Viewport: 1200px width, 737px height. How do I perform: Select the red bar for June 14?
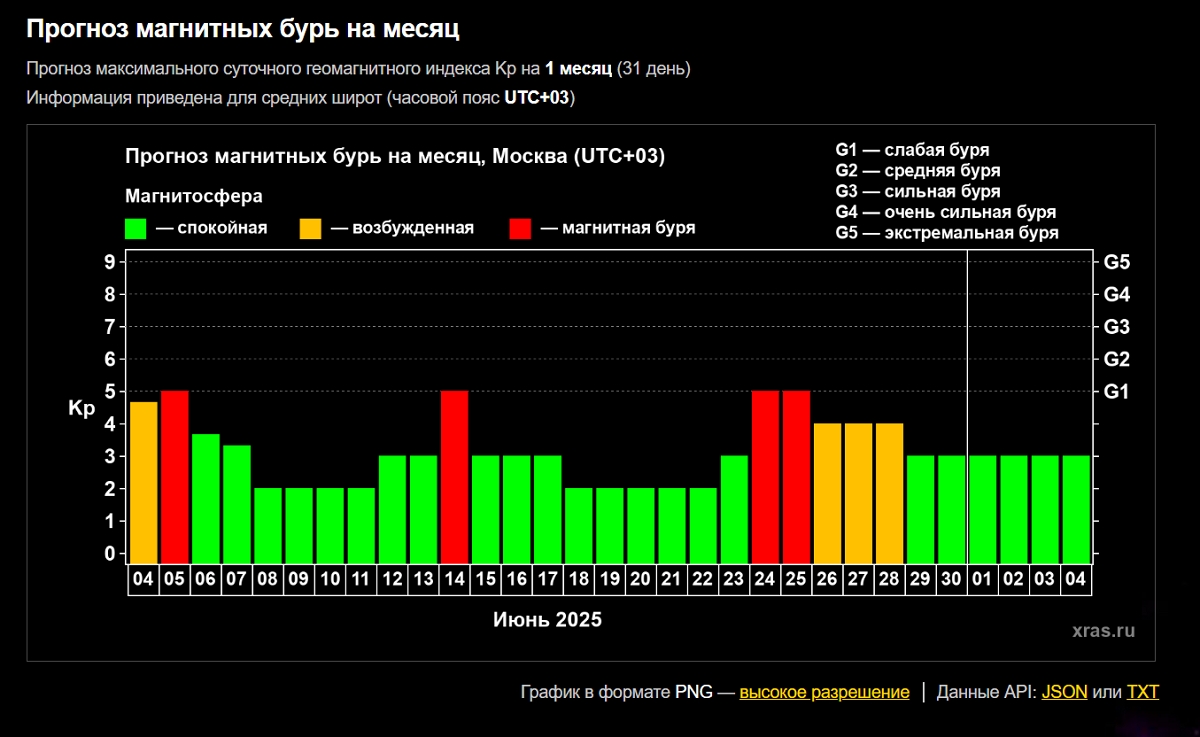454,476
